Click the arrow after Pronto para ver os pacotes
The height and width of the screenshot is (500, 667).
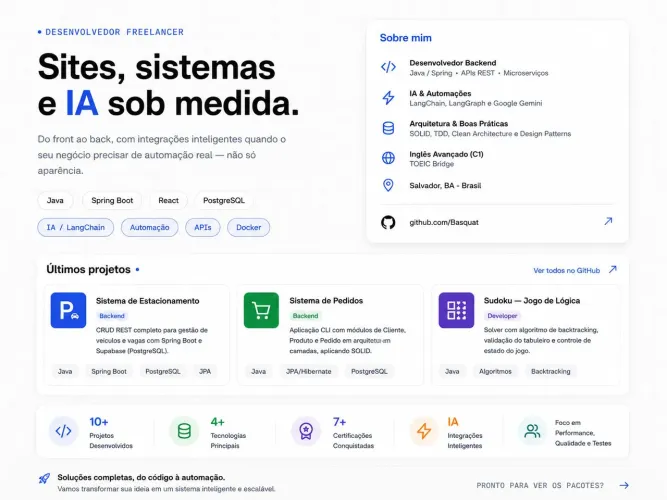pos(624,485)
